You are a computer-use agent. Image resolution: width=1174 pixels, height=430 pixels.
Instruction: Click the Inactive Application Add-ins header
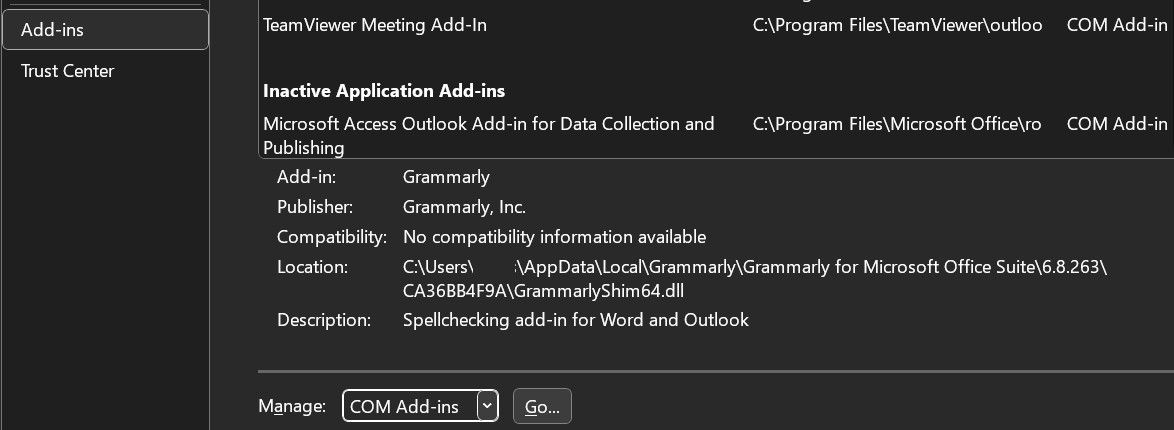click(383, 91)
